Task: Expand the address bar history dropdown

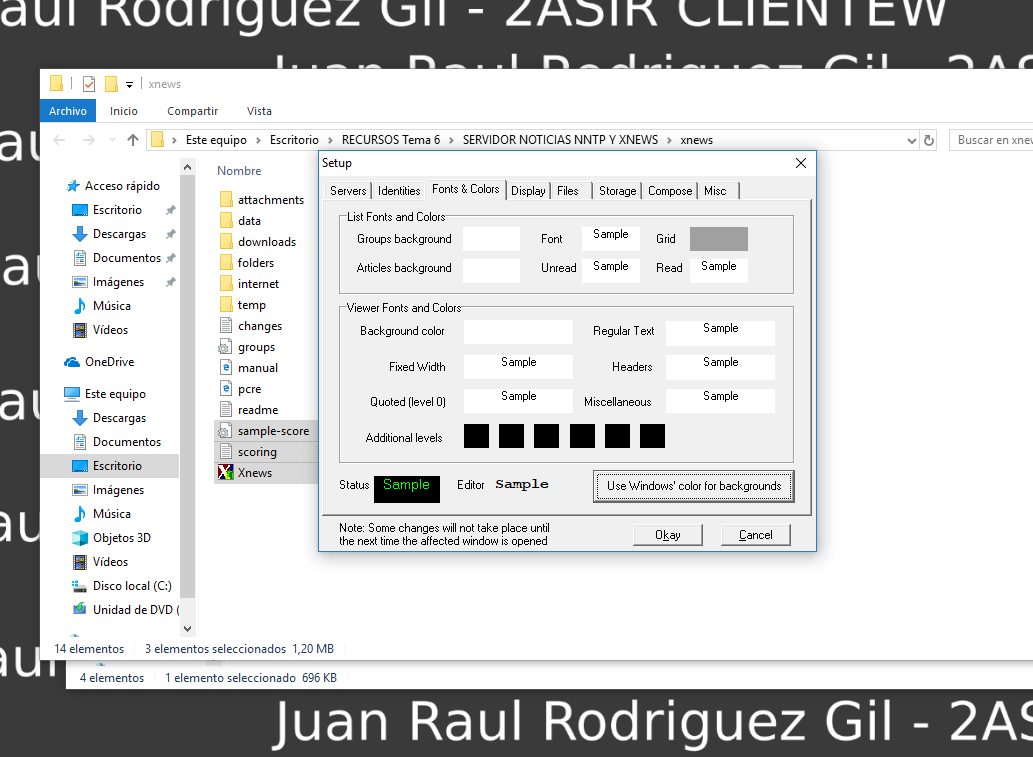Action: click(911, 140)
